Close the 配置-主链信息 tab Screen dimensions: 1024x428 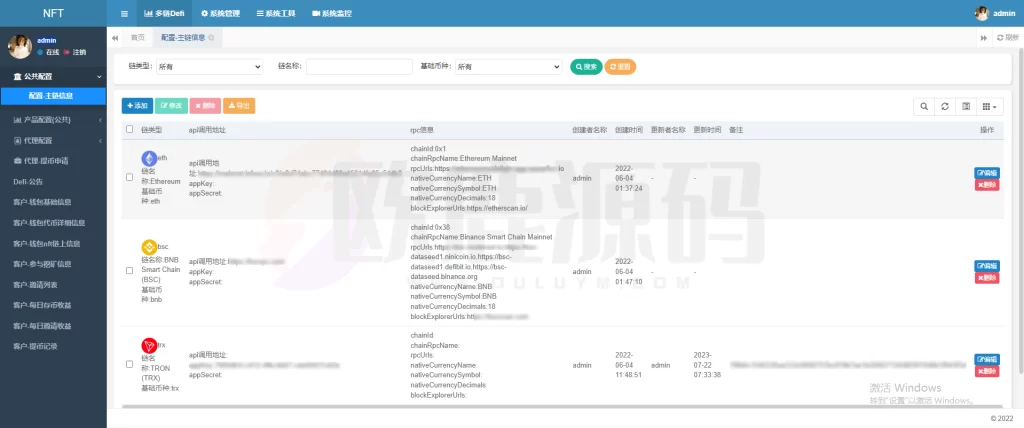(211, 38)
